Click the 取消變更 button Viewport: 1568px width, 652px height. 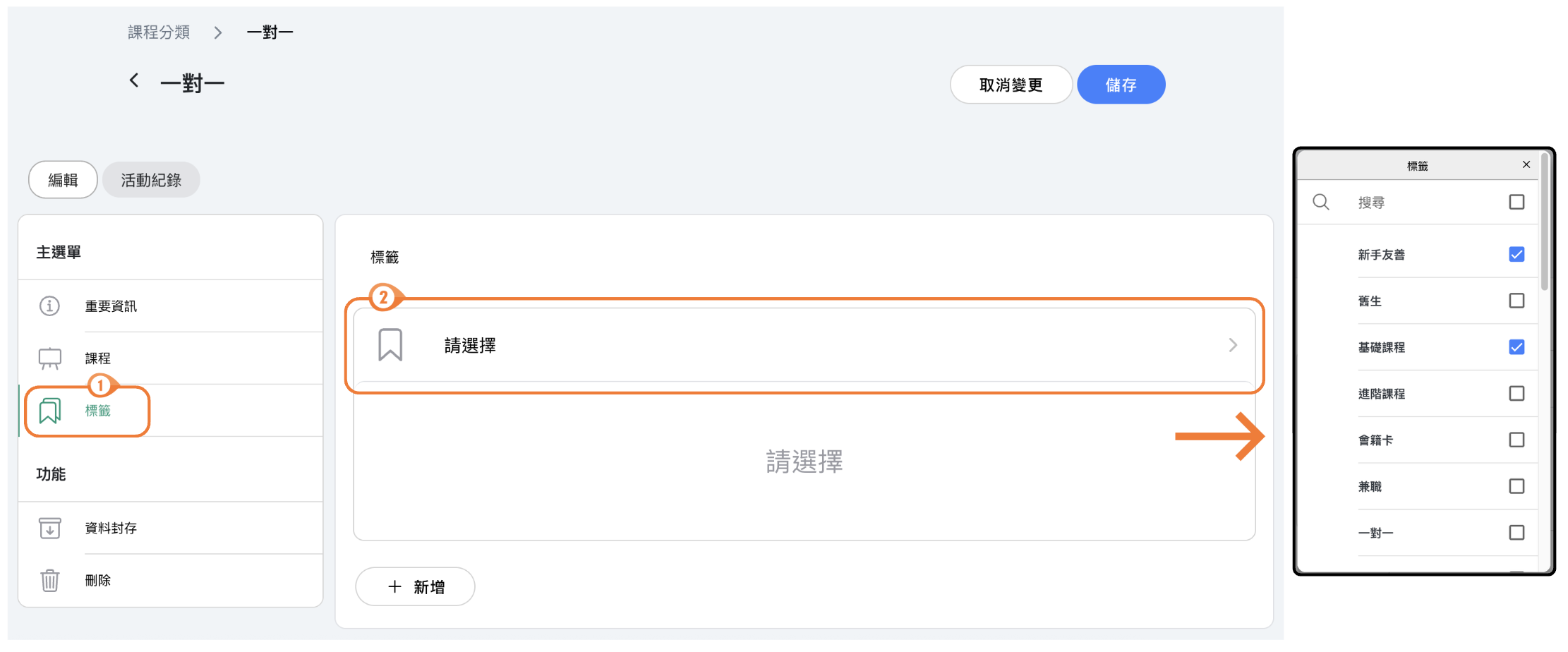(1011, 85)
